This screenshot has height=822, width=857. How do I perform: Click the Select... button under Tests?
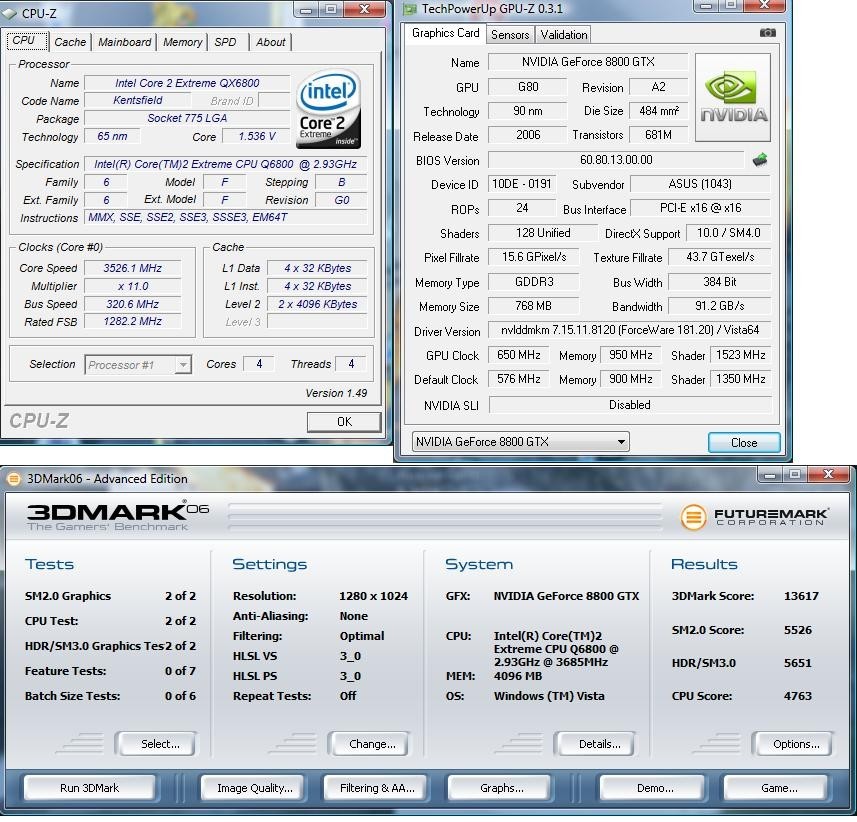coord(156,744)
